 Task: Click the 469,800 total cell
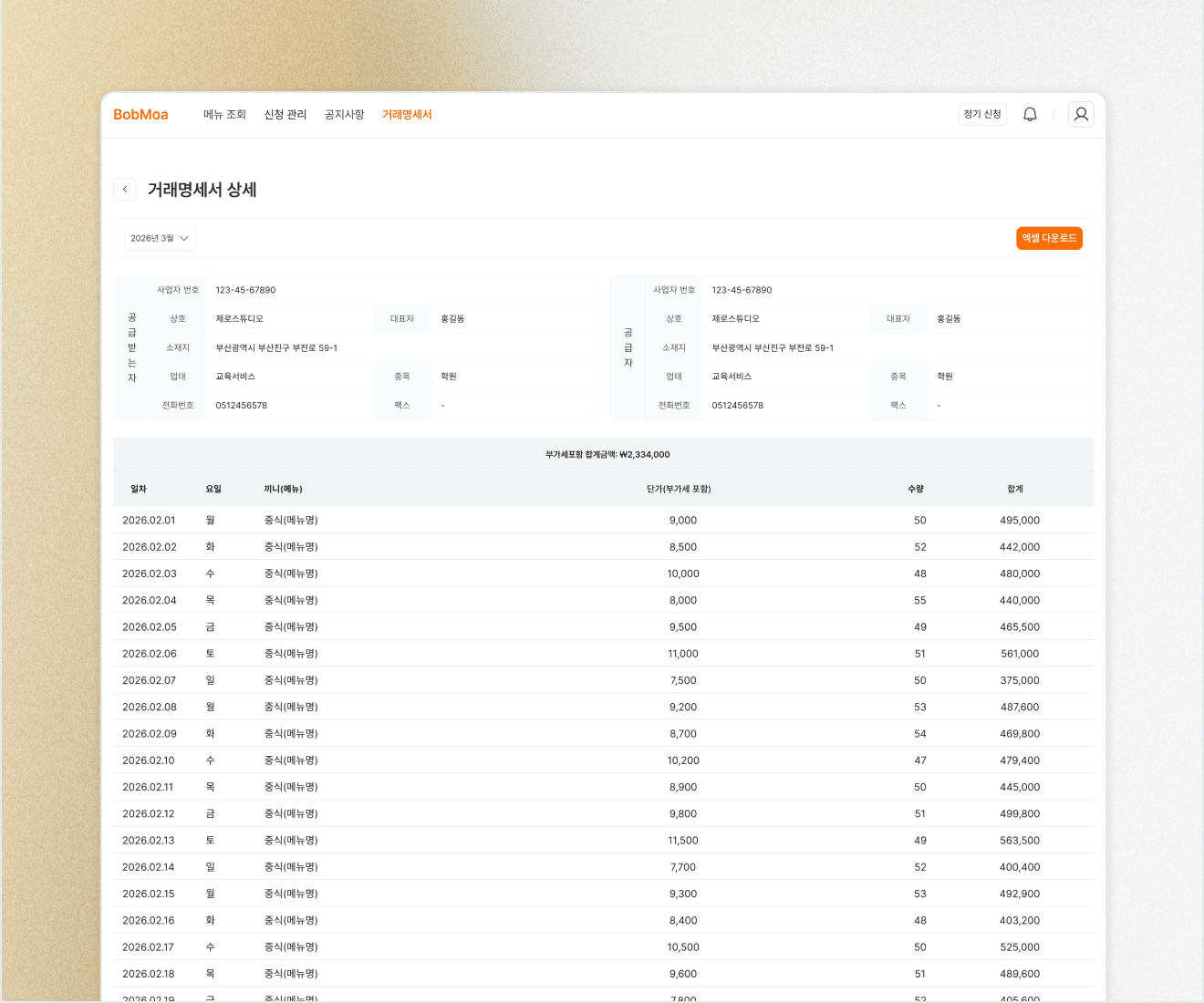pyautogui.click(x=1020, y=734)
